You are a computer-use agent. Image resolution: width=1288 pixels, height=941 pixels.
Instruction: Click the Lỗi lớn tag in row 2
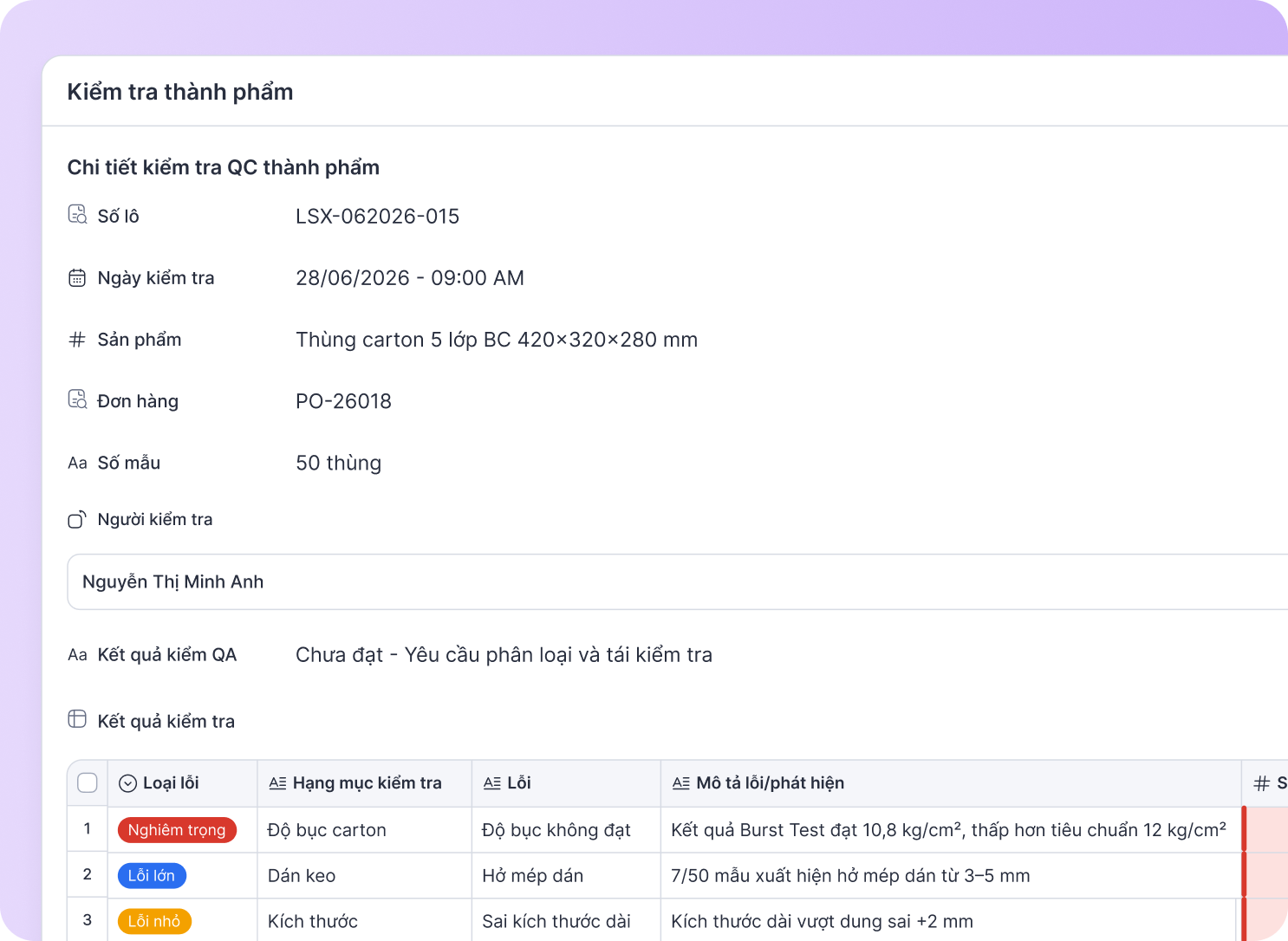152,876
